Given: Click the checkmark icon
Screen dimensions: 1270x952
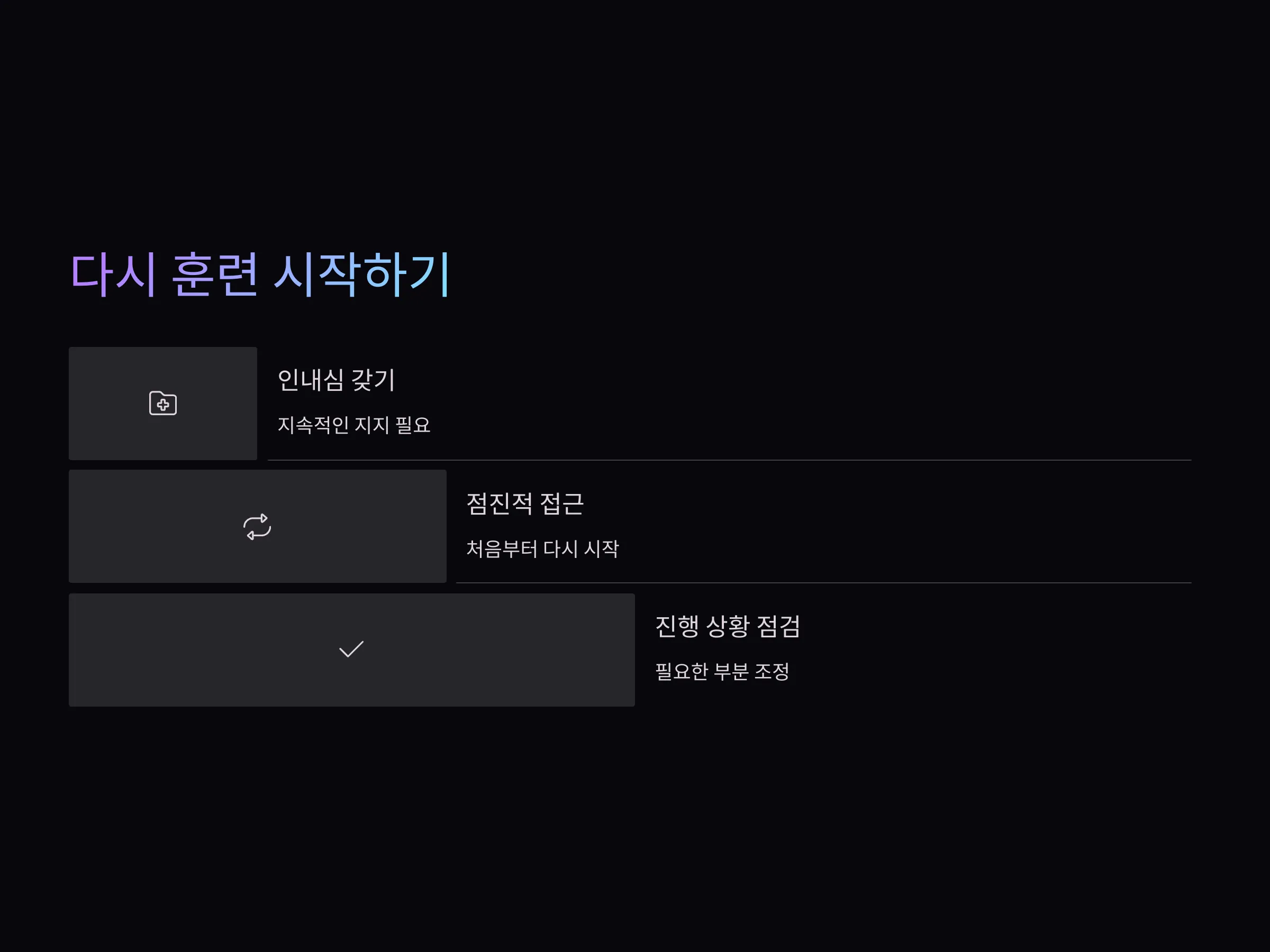Looking at the screenshot, I should pos(351,649).
